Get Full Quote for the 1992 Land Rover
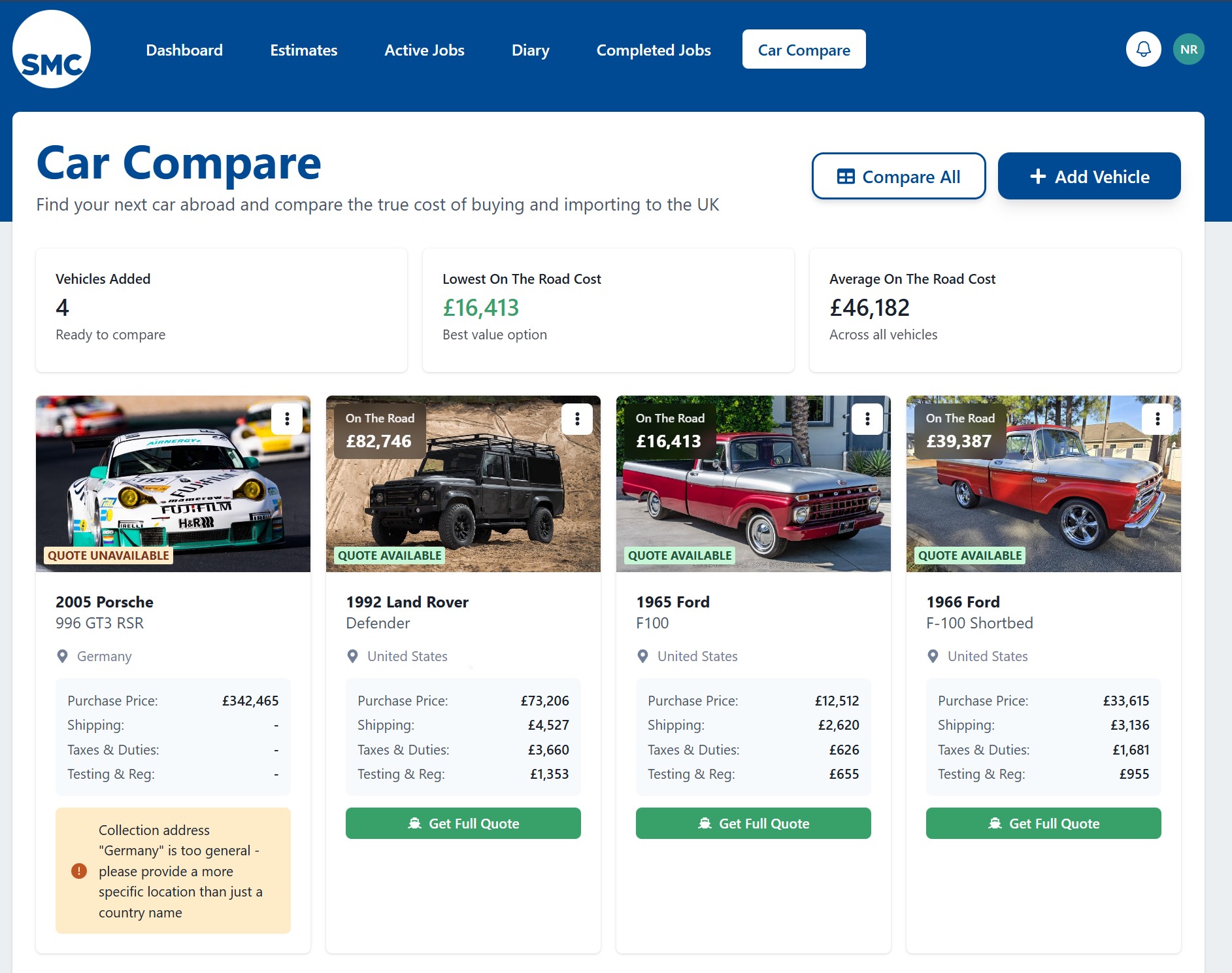Image resolution: width=1232 pixels, height=973 pixels. (463, 823)
